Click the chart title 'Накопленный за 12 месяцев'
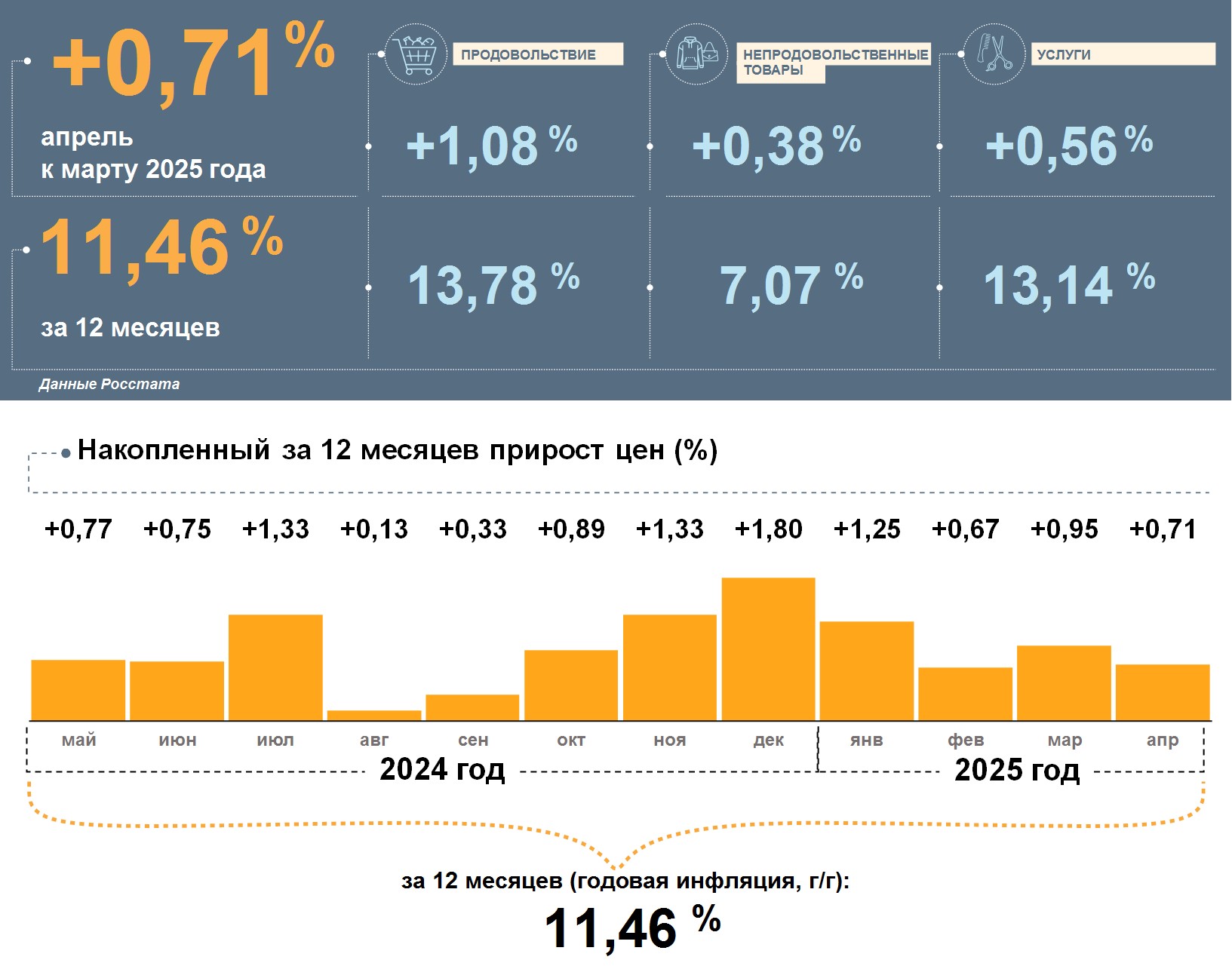The height and width of the screenshot is (969, 1232). point(398,450)
